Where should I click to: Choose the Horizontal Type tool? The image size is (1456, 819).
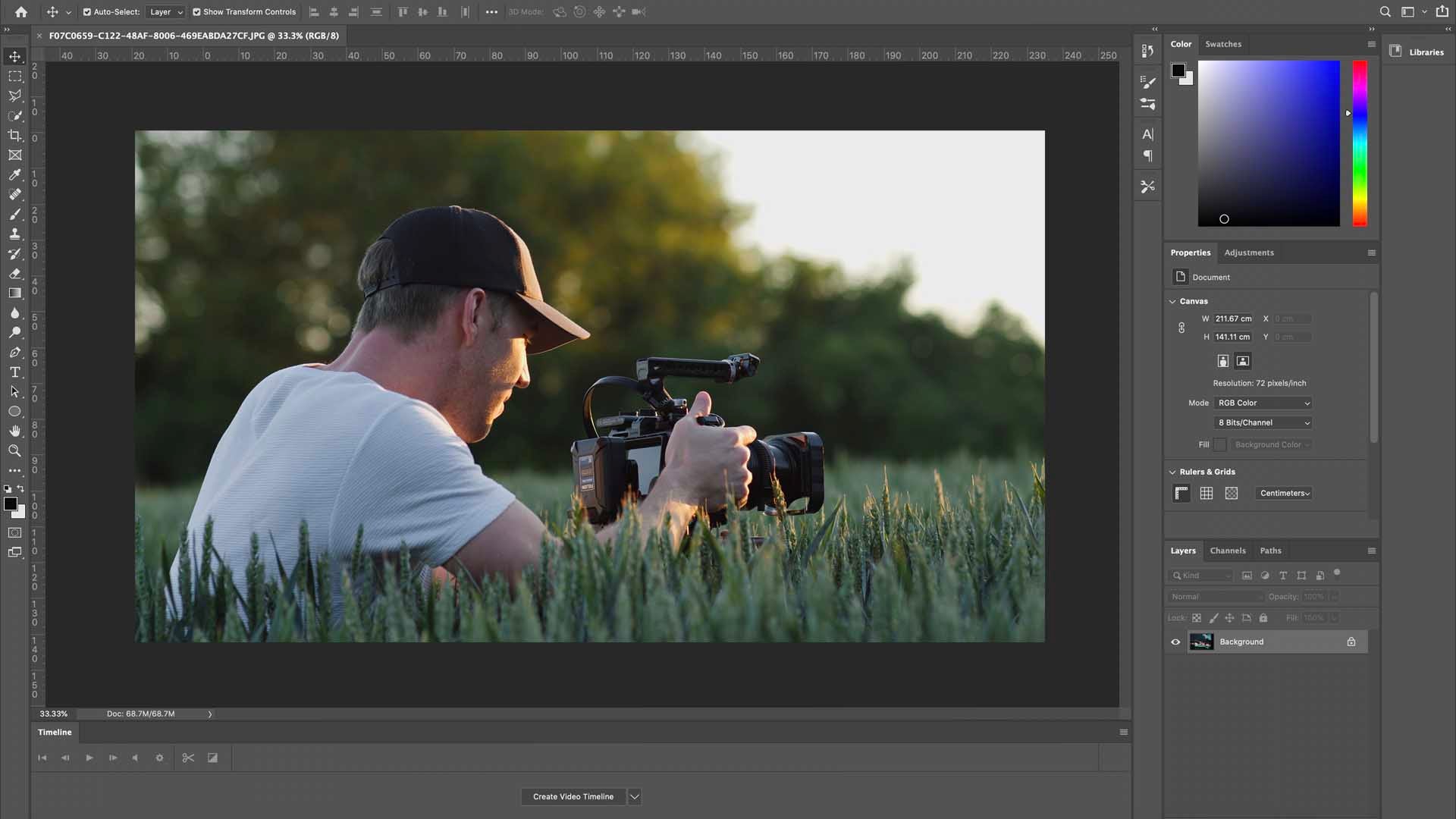[15, 372]
